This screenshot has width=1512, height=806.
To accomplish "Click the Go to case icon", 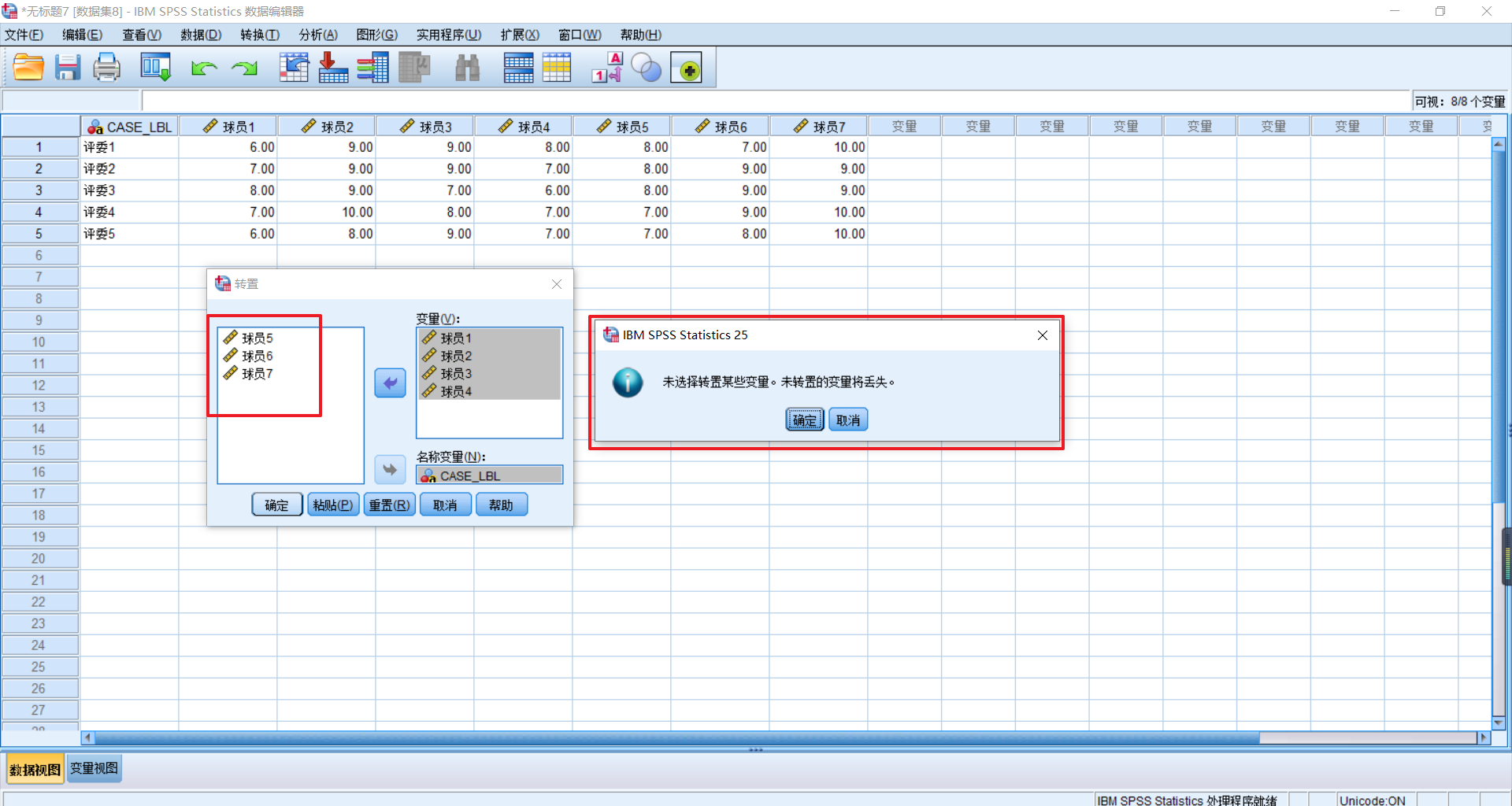I will pyautogui.click(x=294, y=68).
